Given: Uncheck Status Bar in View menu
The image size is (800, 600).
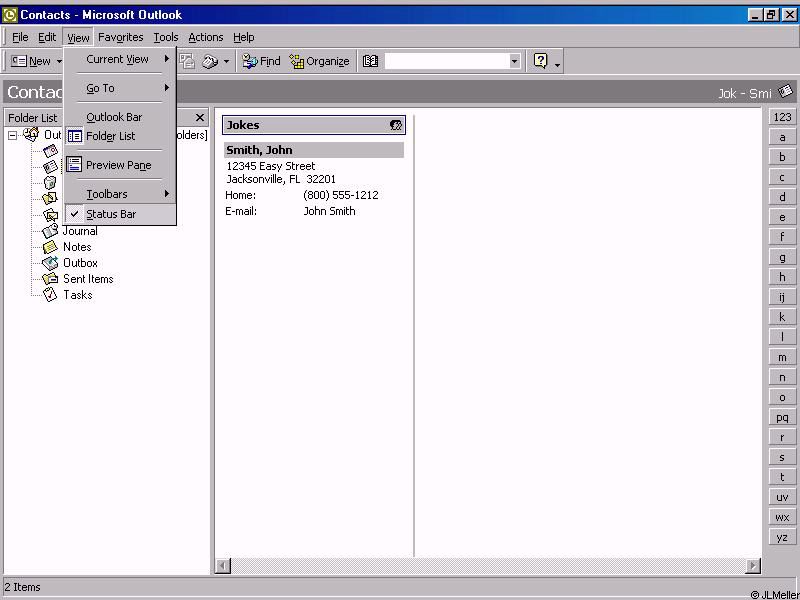Looking at the screenshot, I should [x=120, y=214].
